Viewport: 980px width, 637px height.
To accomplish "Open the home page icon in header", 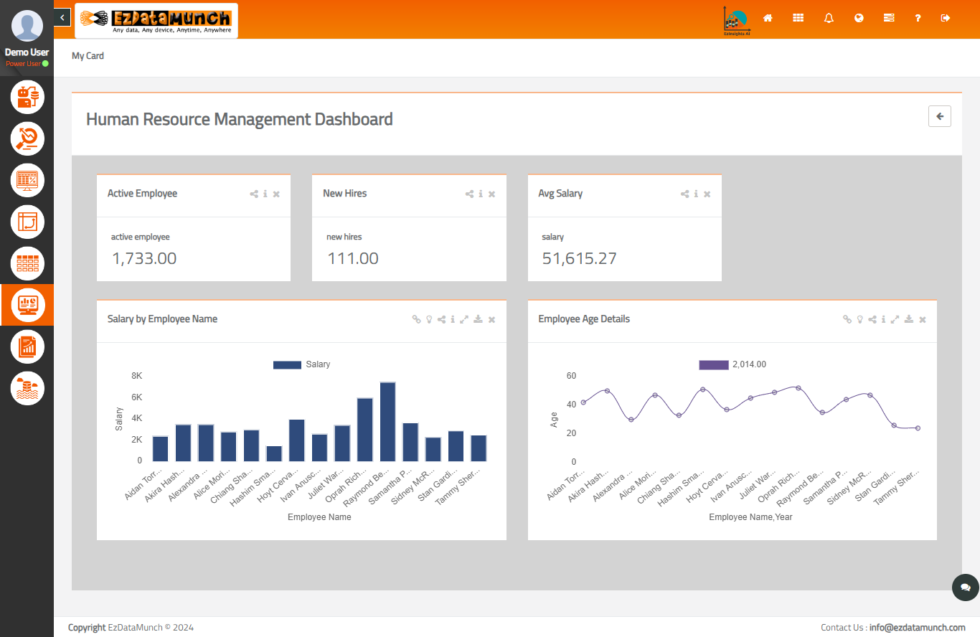I will click(768, 18).
